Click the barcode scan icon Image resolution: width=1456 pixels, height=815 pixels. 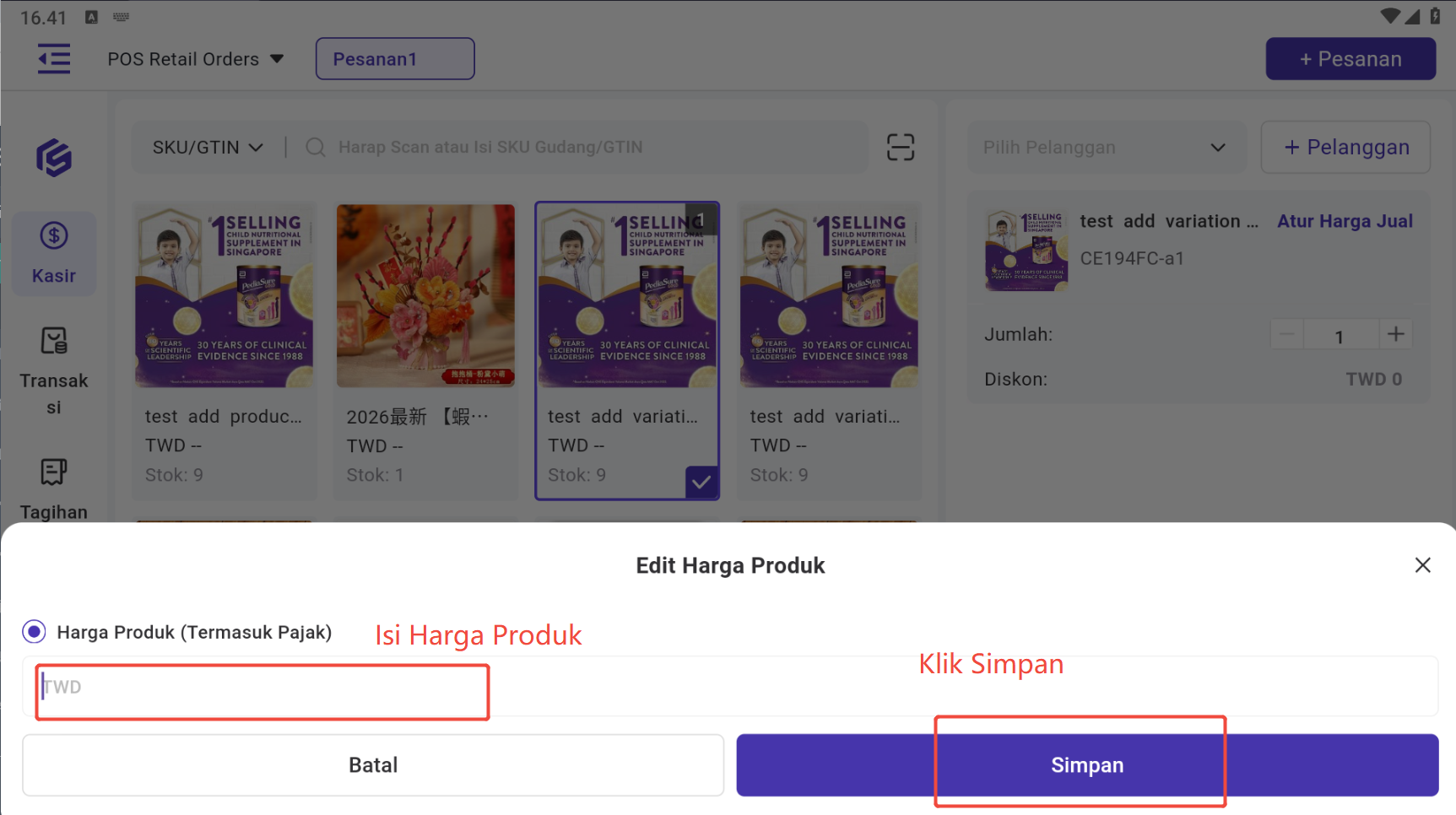coord(901,147)
